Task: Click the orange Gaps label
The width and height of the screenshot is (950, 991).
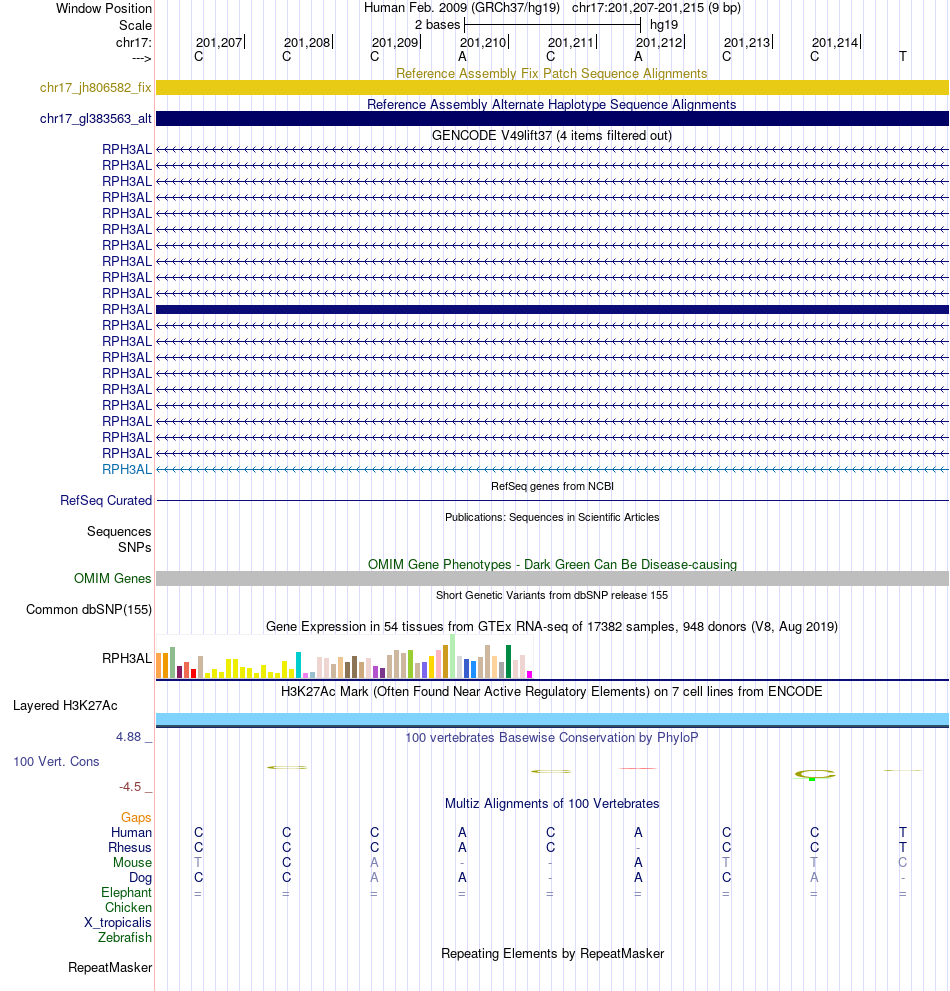Action: tap(136, 818)
